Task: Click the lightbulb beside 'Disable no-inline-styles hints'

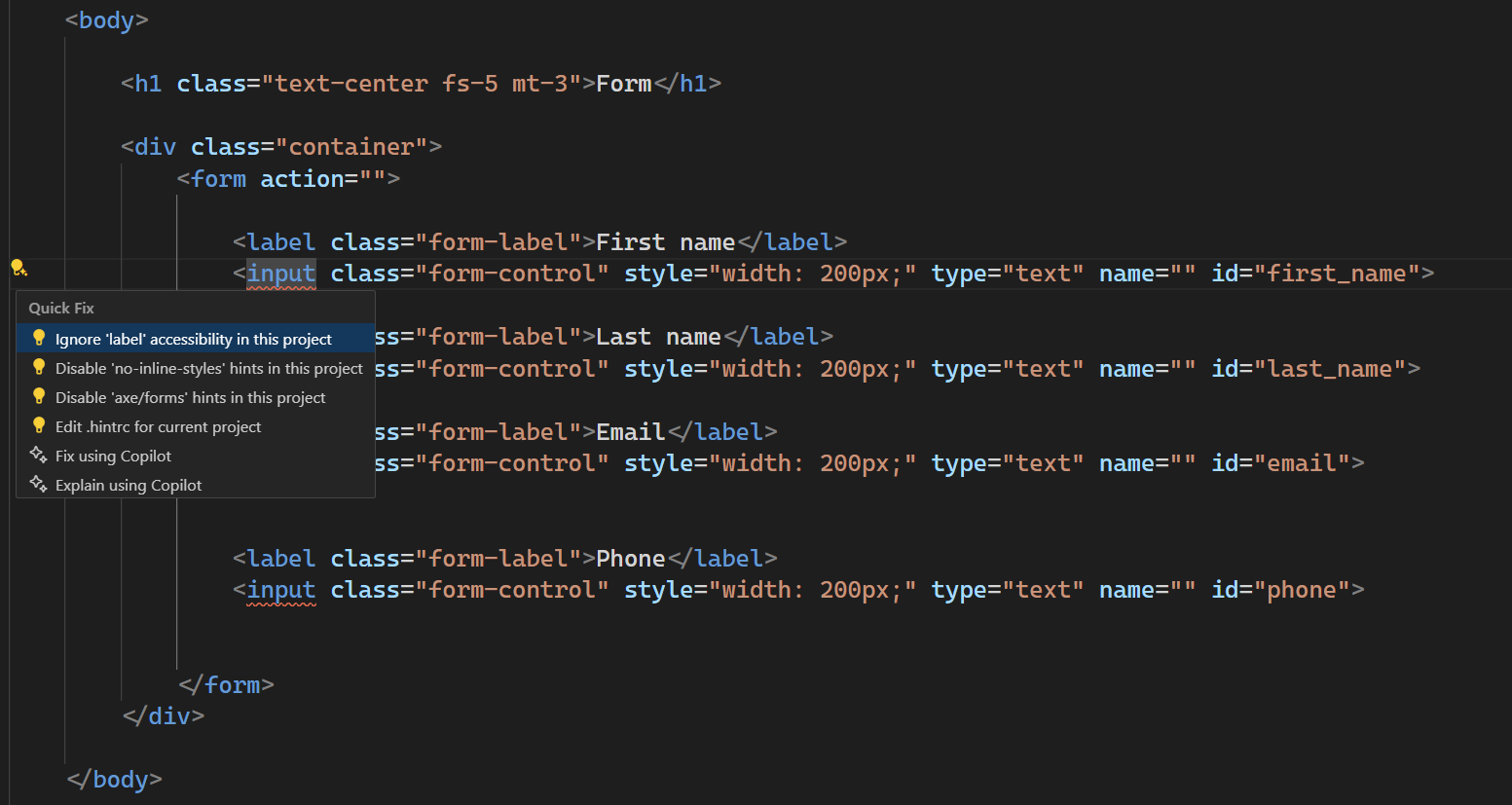Action: pyautogui.click(x=39, y=367)
